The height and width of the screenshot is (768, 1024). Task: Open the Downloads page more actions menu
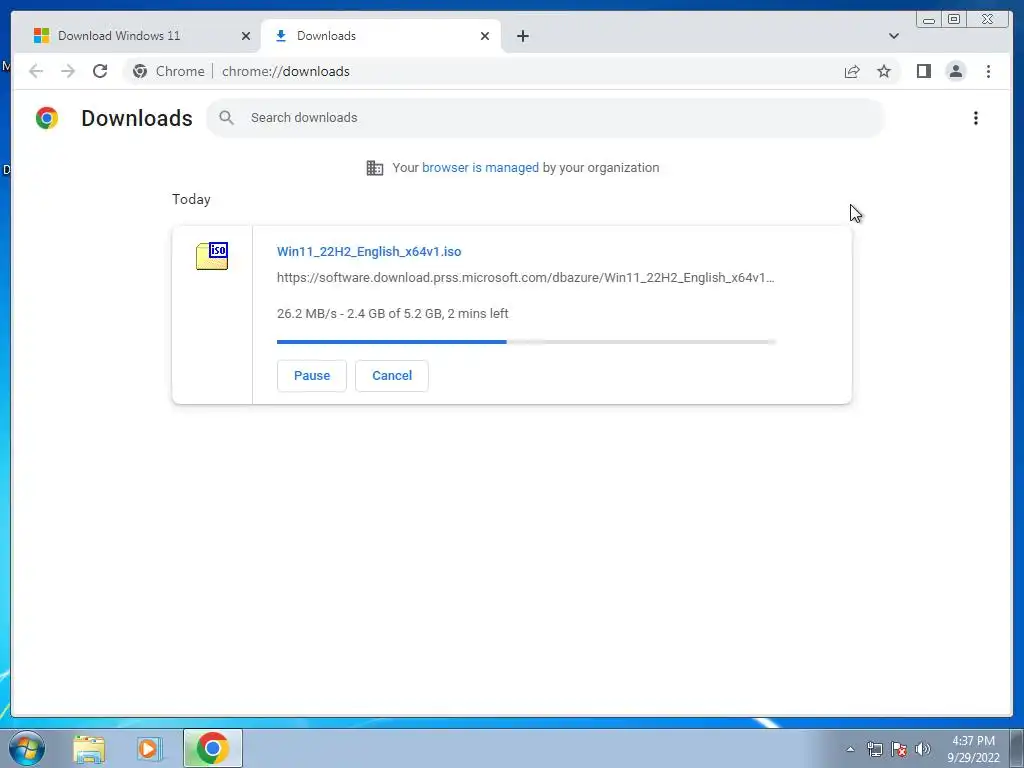pyautogui.click(x=976, y=118)
